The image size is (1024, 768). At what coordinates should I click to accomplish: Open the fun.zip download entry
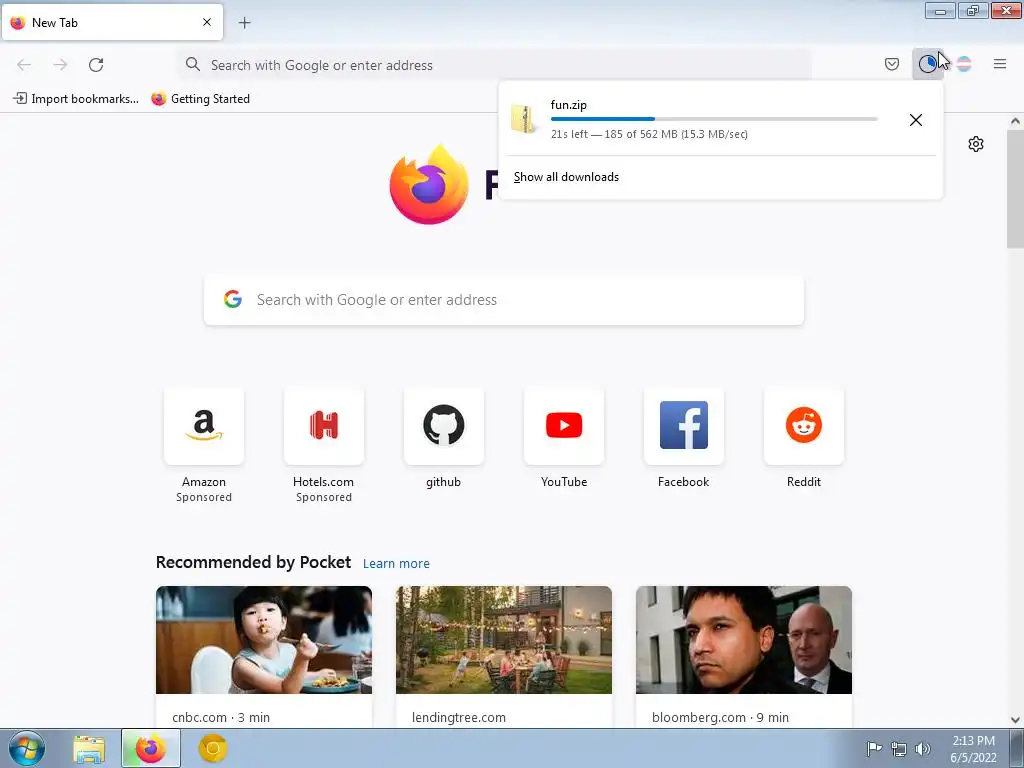pyautogui.click(x=701, y=120)
